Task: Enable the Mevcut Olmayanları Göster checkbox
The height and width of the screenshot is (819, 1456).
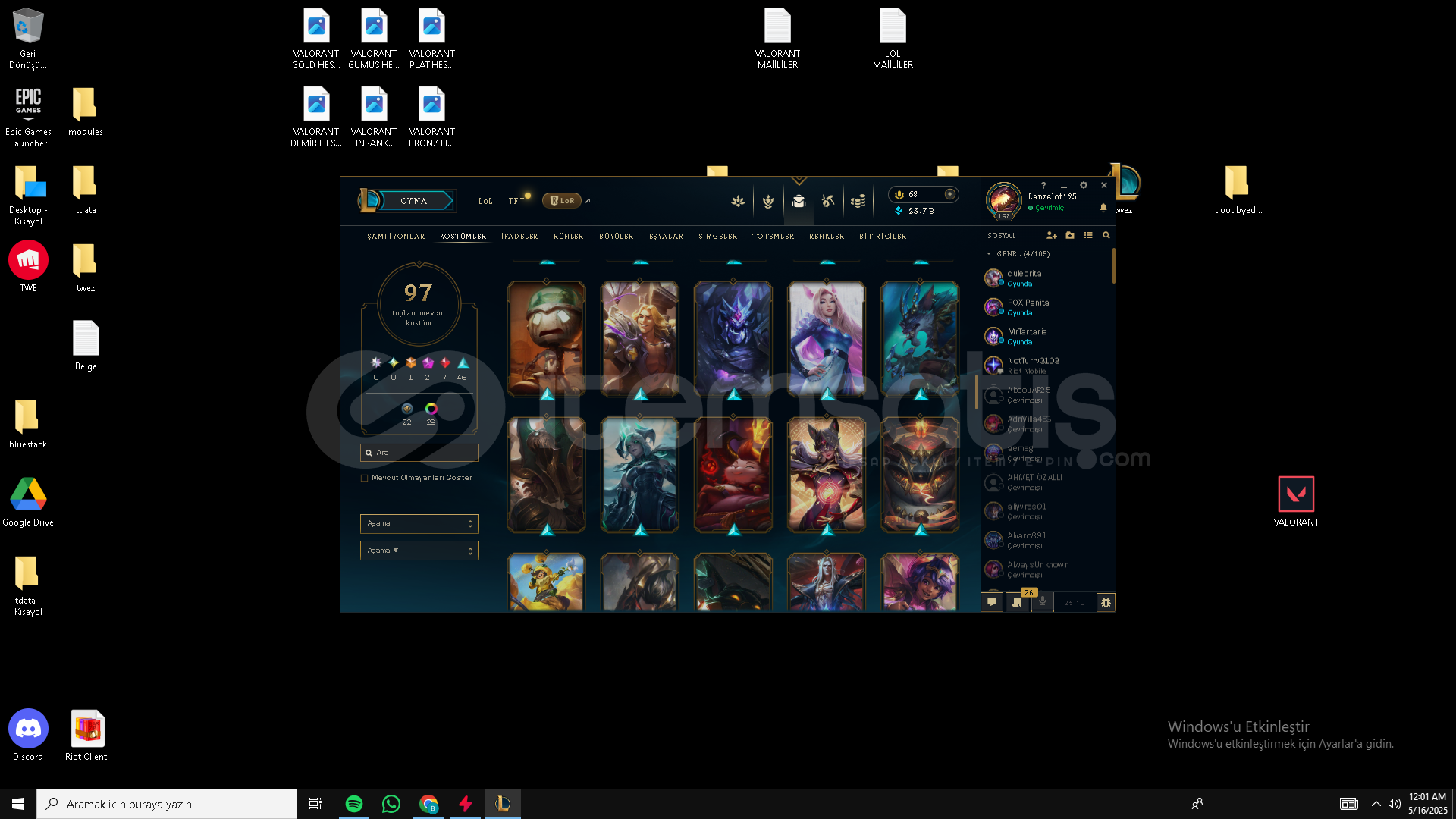Action: tap(365, 478)
